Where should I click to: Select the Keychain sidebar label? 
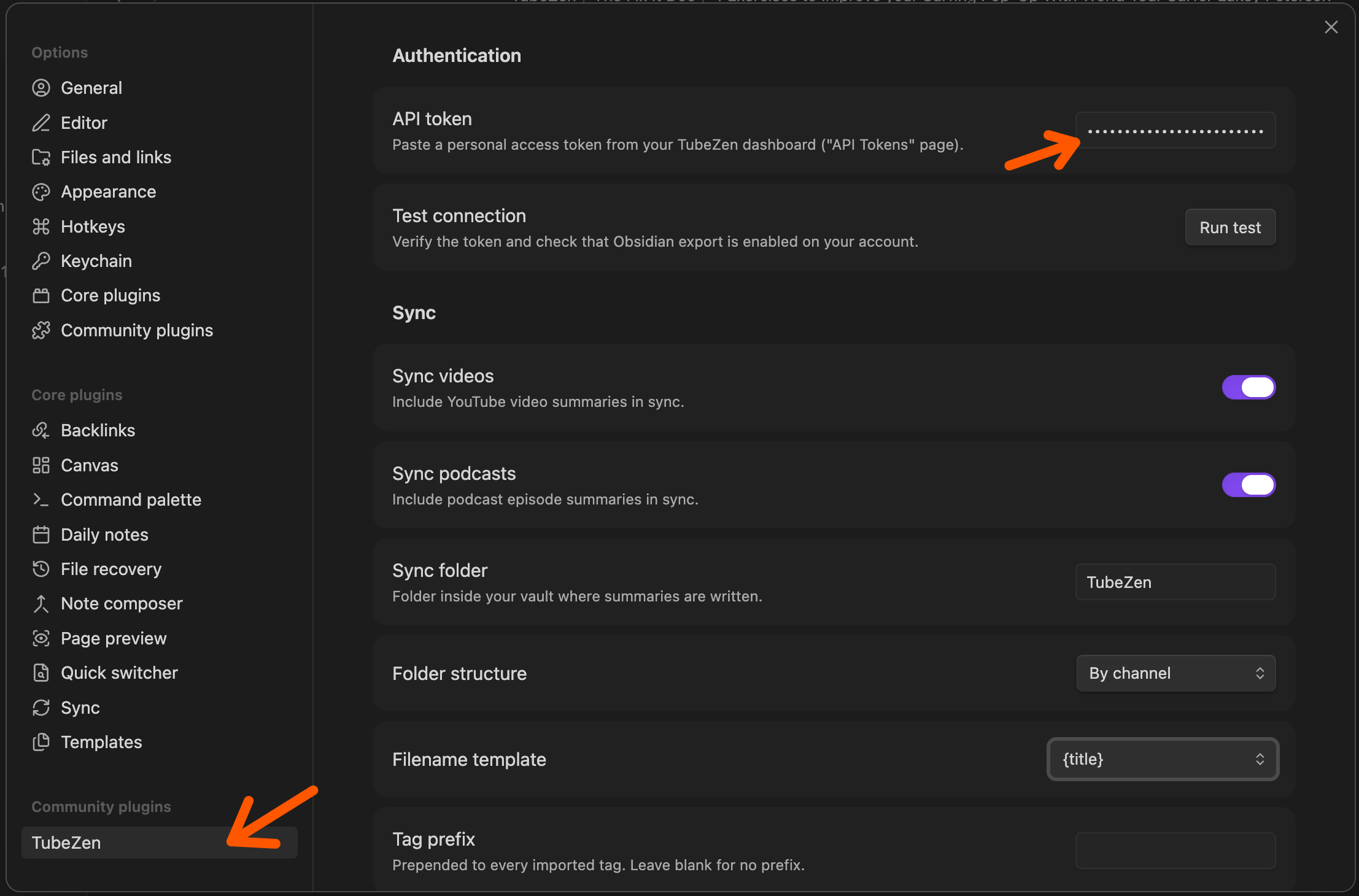tap(96, 261)
